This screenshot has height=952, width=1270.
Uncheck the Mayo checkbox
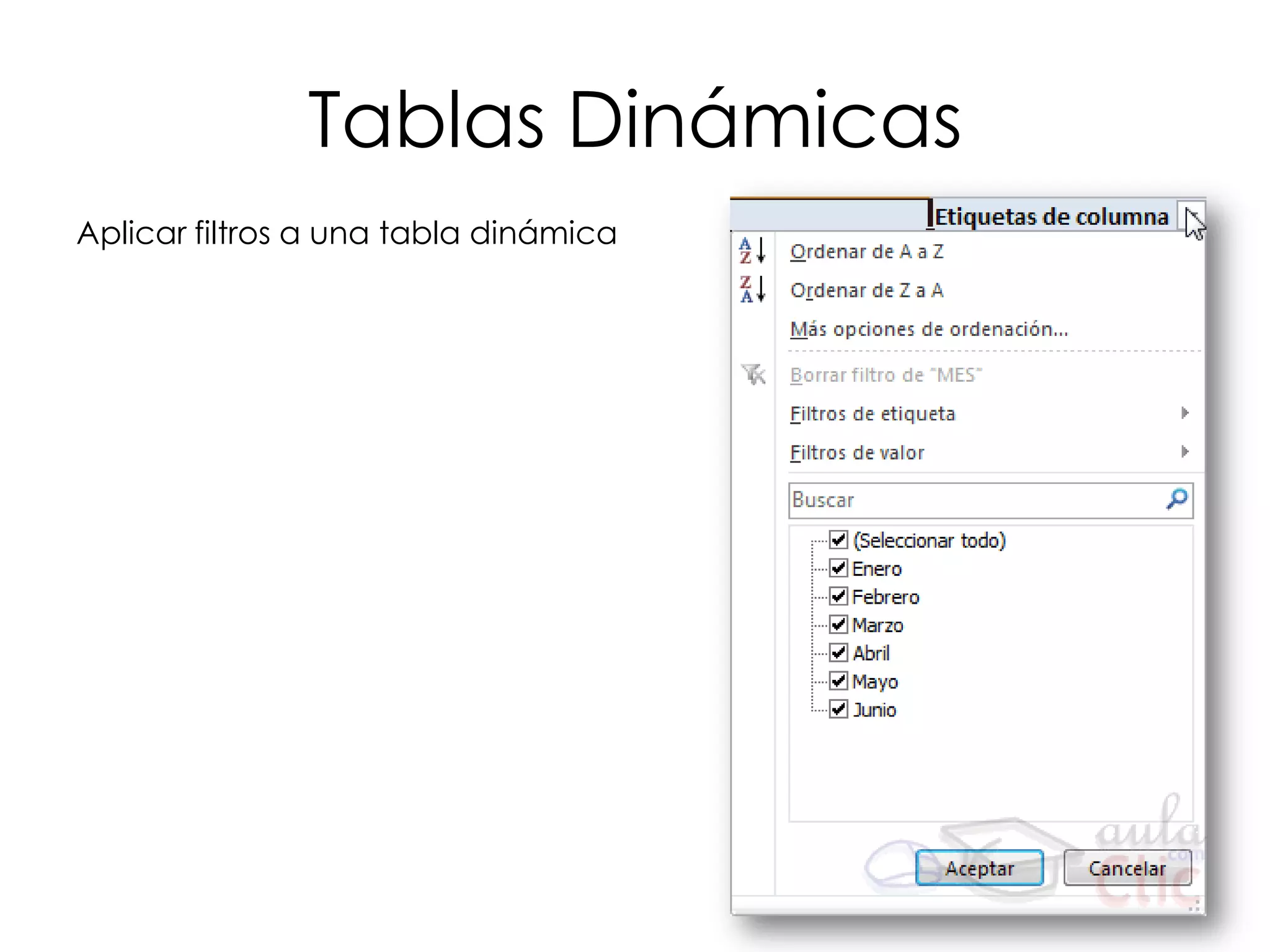(x=838, y=681)
